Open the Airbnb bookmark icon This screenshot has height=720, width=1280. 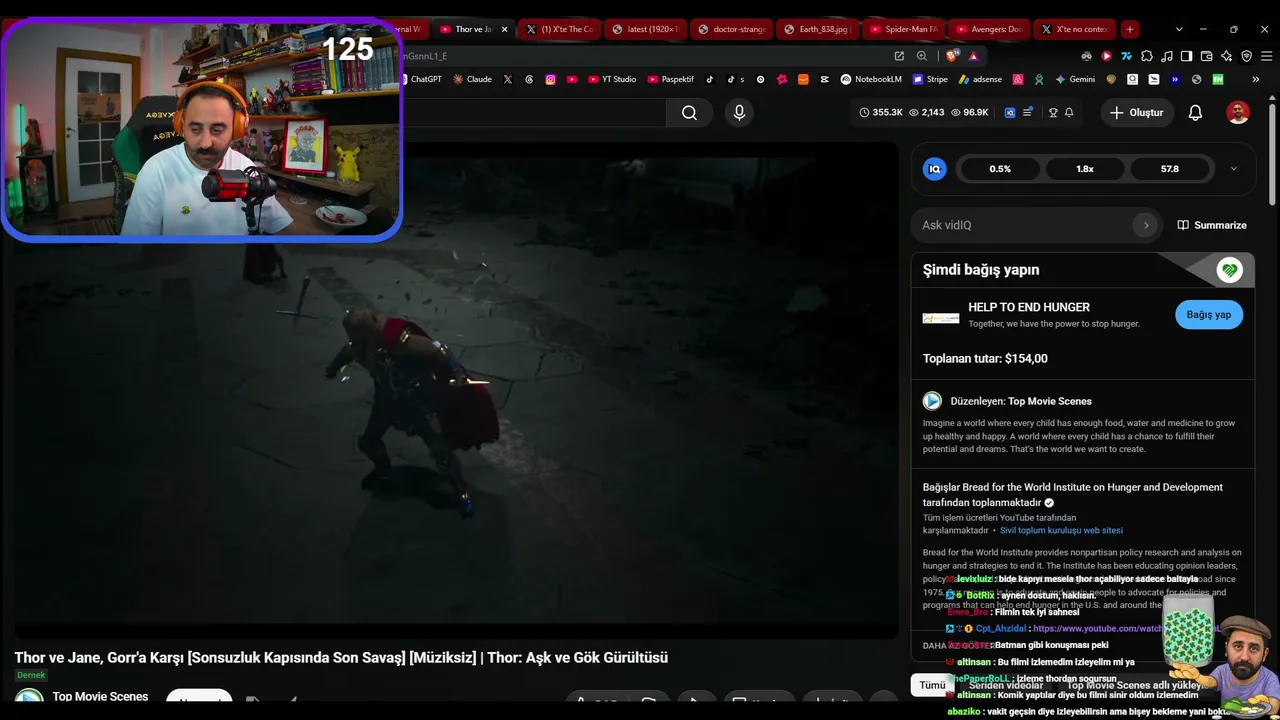click(1018, 79)
